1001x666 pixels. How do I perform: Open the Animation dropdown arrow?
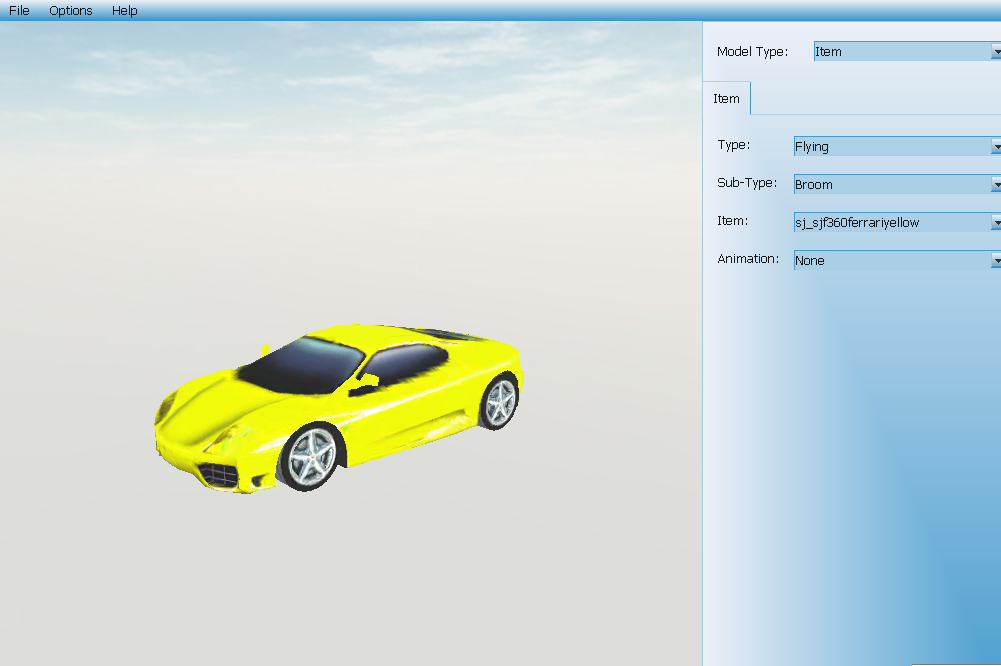995,261
